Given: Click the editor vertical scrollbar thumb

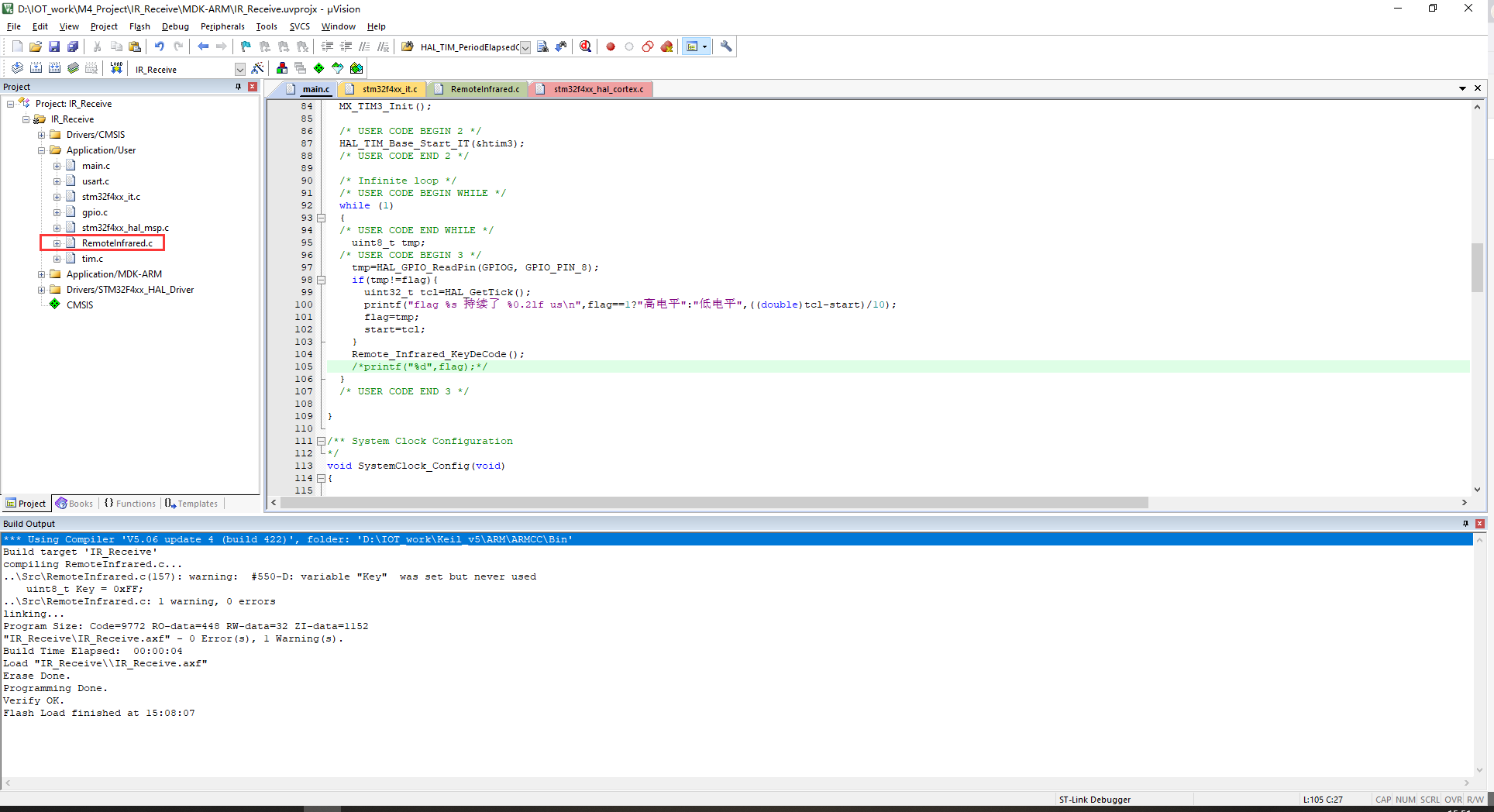Looking at the screenshot, I should [x=1478, y=267].
